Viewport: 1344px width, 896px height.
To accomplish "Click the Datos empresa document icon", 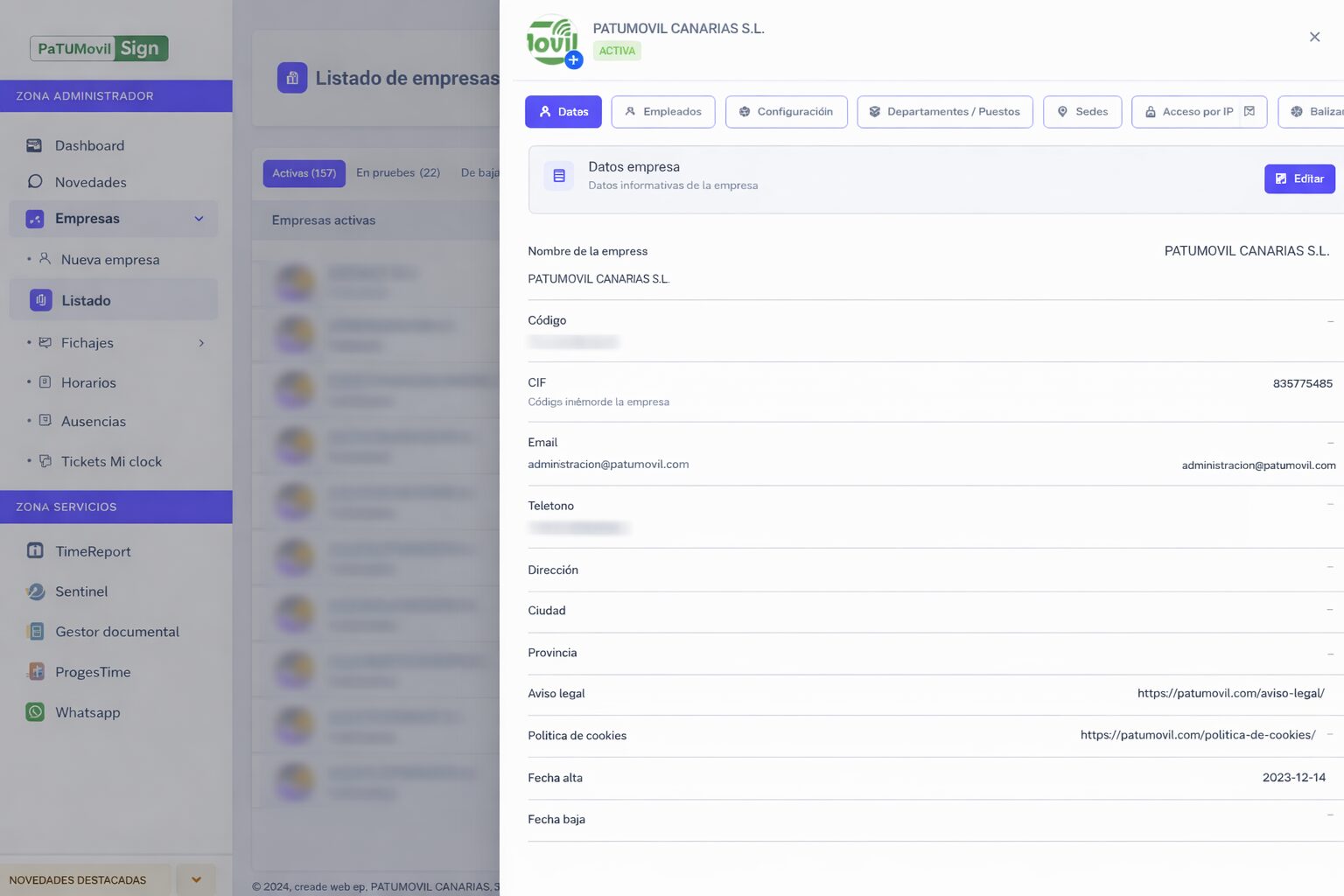I will (558, 176).
